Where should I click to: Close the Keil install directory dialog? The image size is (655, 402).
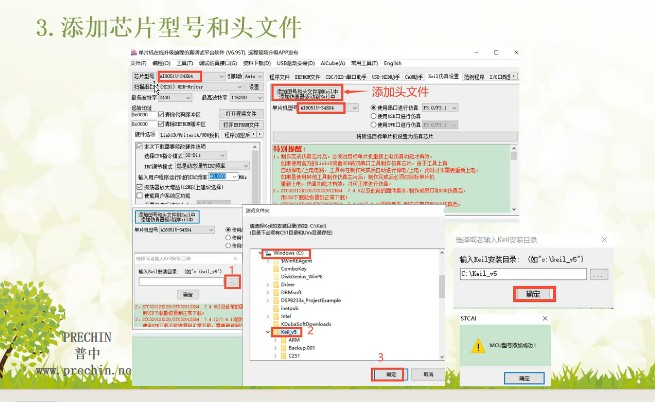(x=604, y=239)
